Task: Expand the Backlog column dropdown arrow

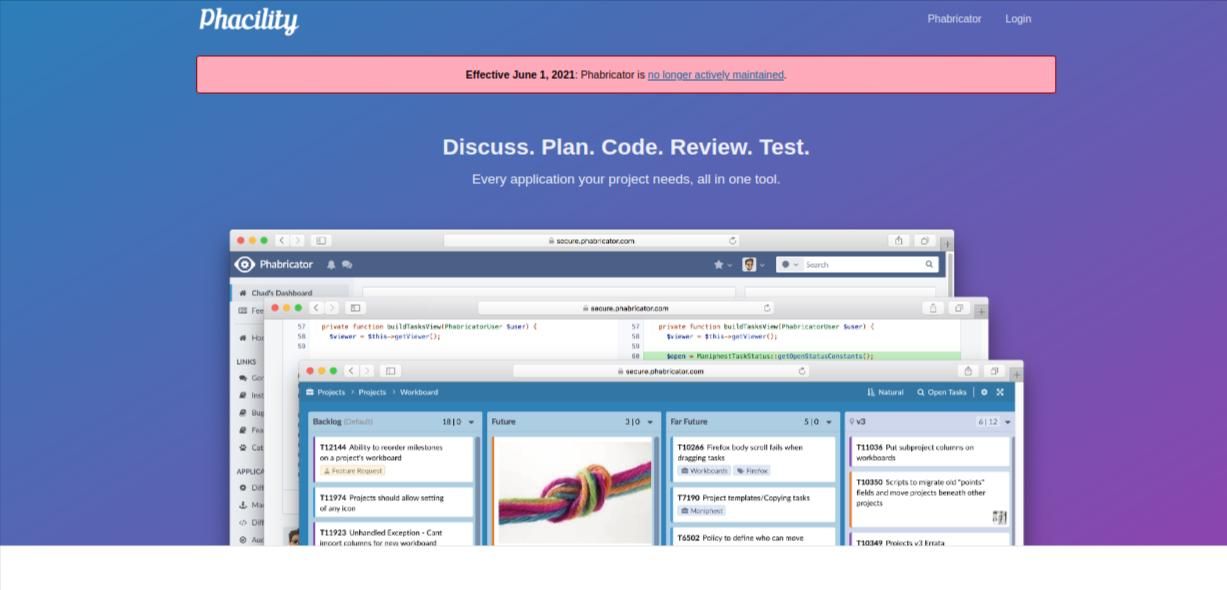Action: point(472,422)
